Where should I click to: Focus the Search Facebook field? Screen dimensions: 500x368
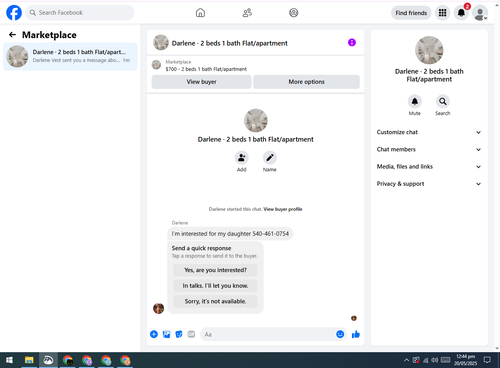click(80, 13)
